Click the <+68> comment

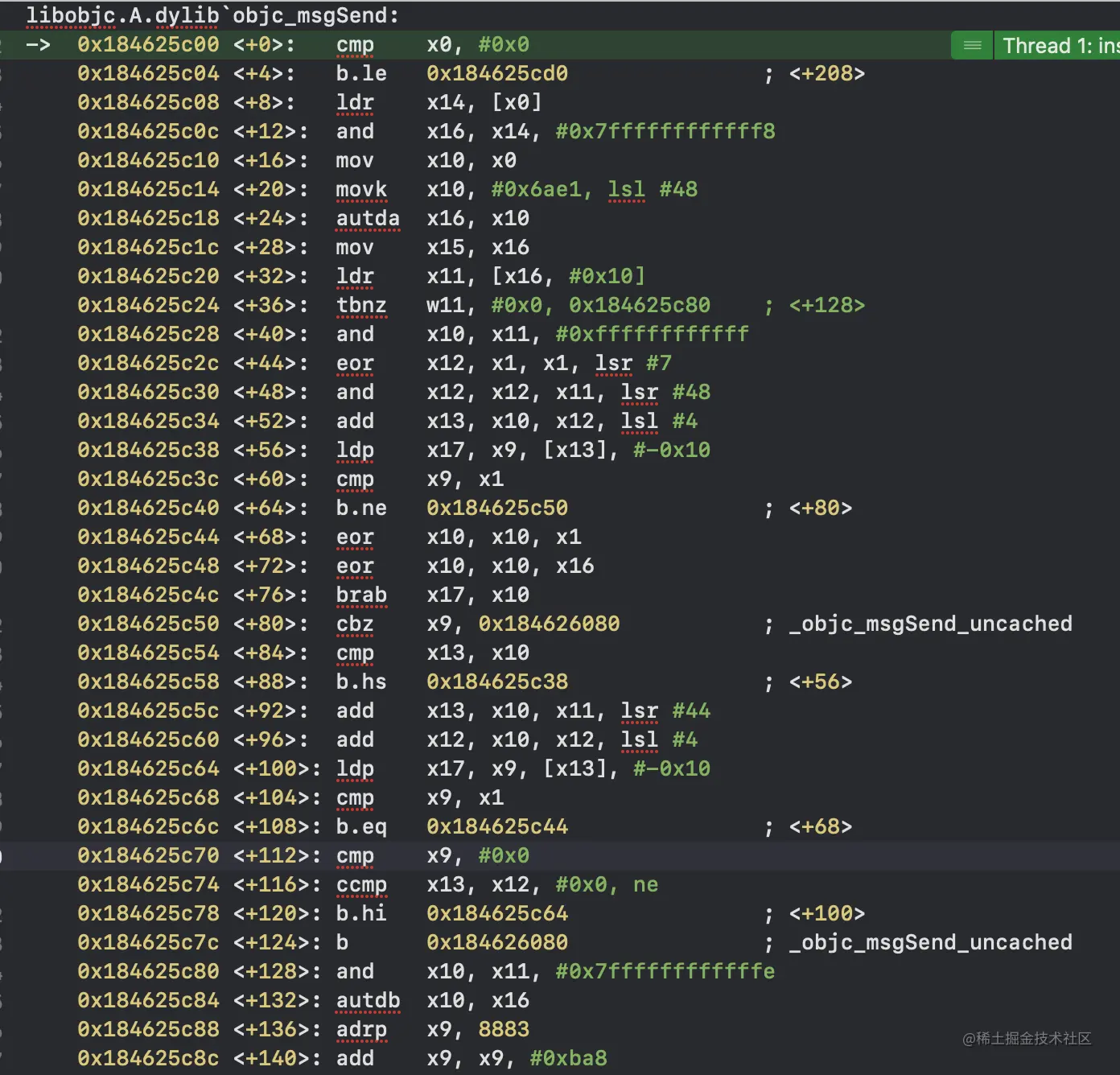(x=820, y=827)
